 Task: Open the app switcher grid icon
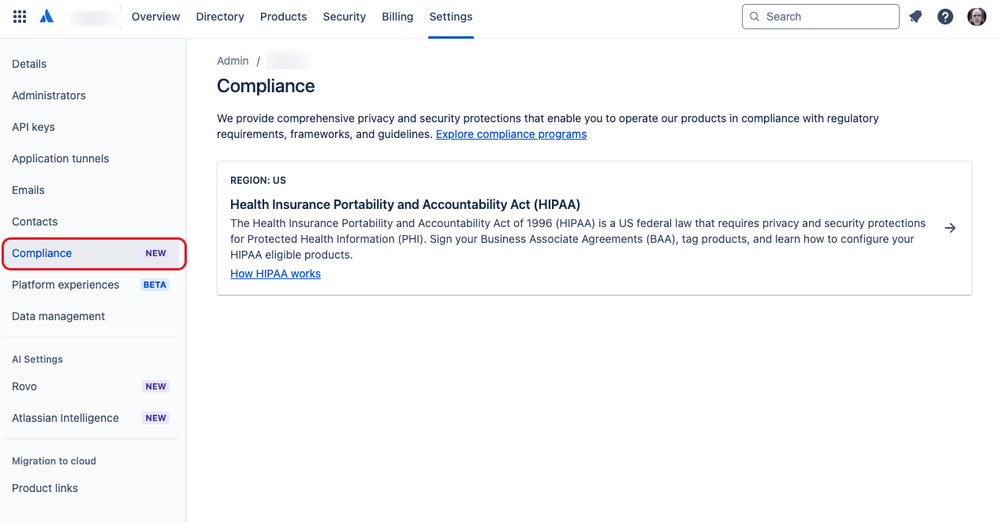point(20,17)
